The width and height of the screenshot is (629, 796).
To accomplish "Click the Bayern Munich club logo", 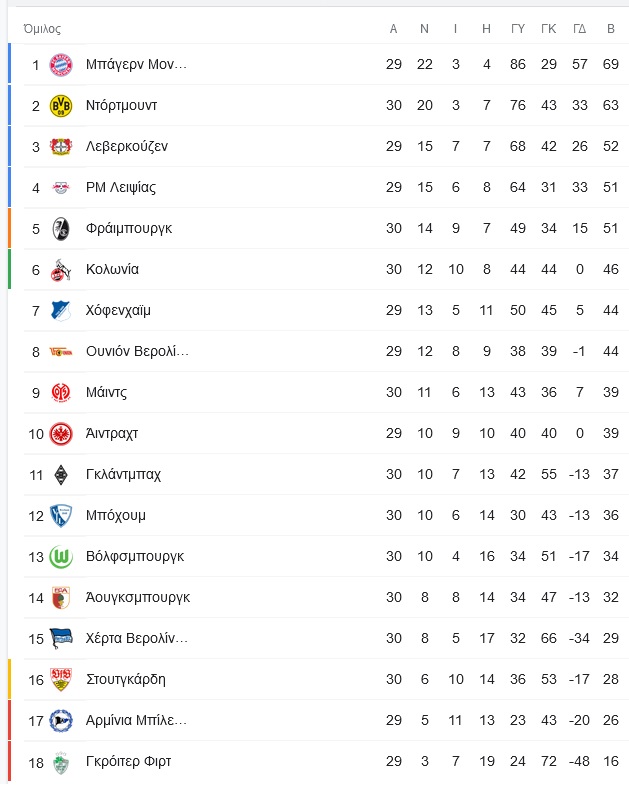I will pos(61,65).
